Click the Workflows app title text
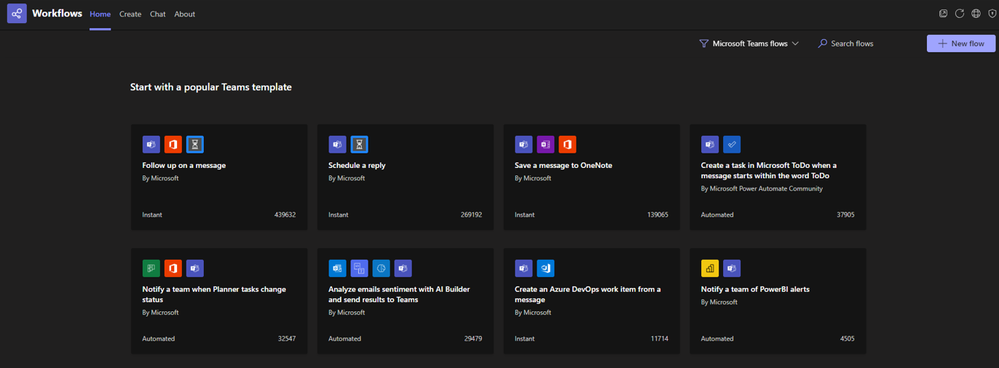 (x=57, y=13)
